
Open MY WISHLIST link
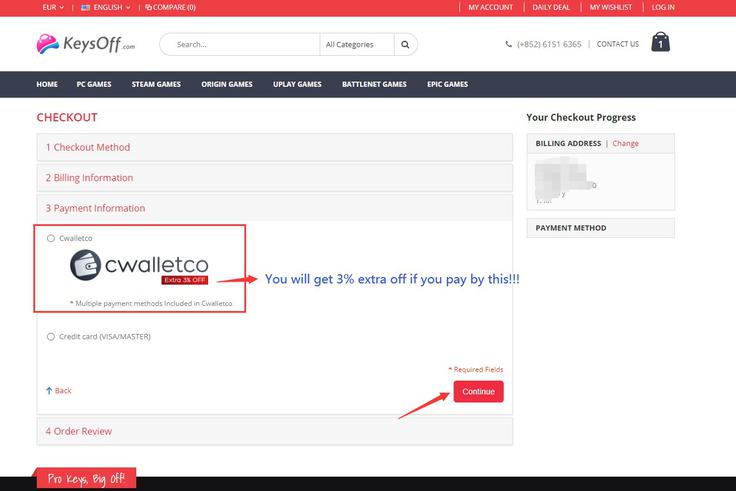point(611,7)
